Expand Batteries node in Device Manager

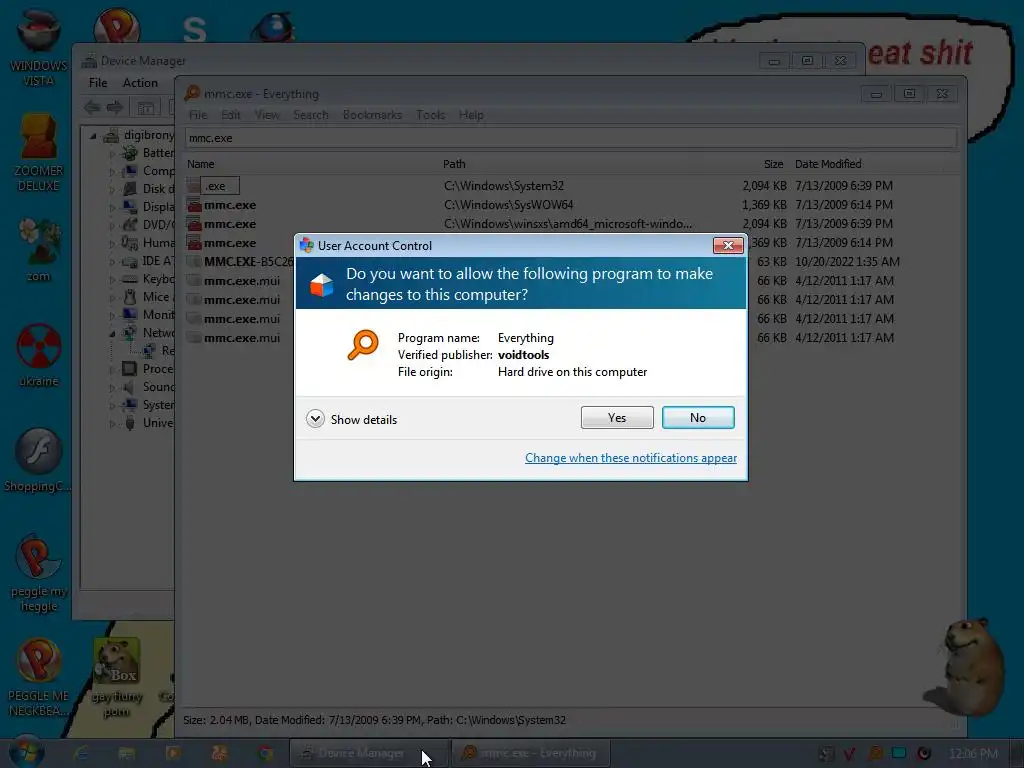(112, 153)
